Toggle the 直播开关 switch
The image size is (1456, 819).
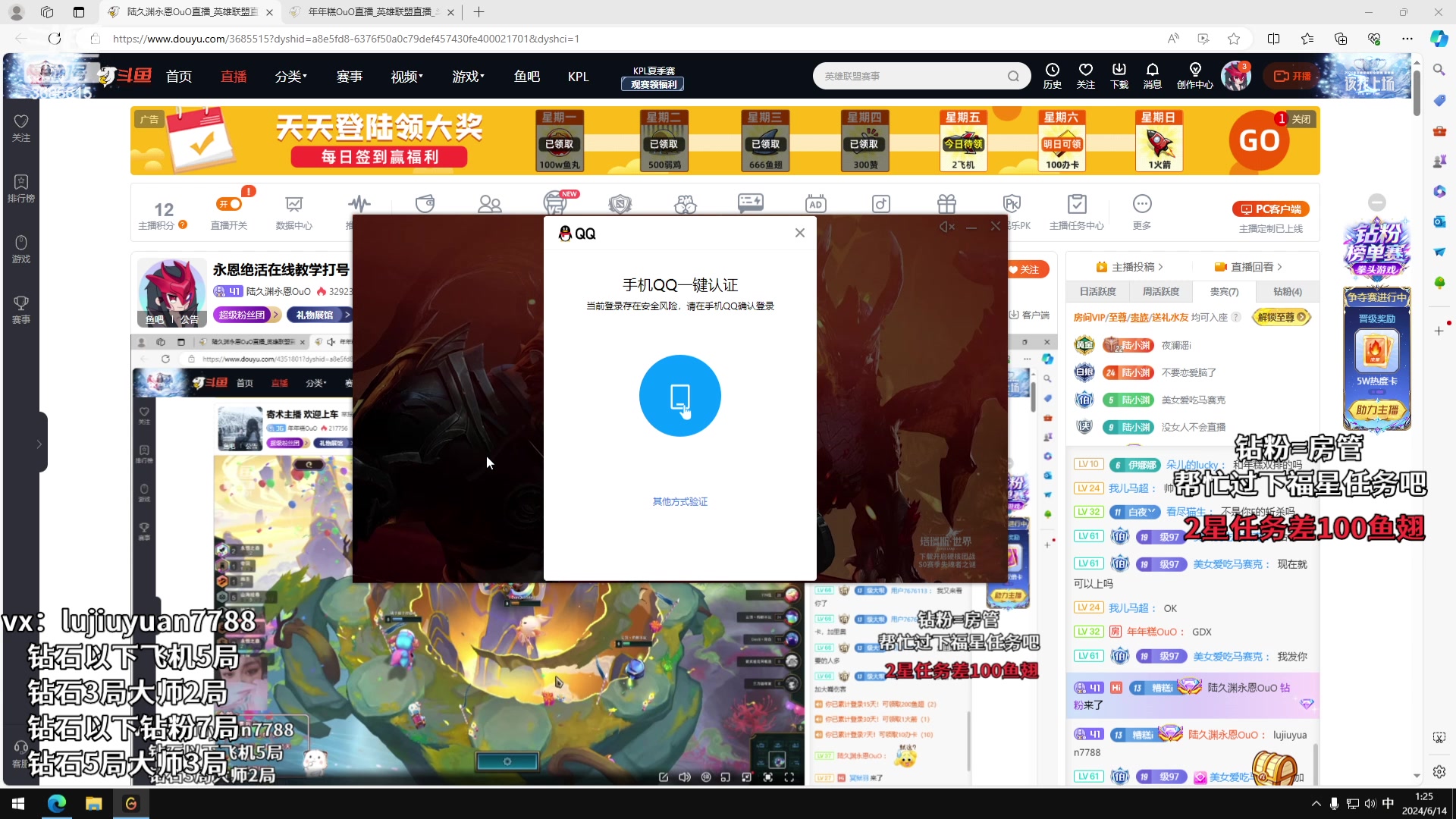tap(230, 204)
